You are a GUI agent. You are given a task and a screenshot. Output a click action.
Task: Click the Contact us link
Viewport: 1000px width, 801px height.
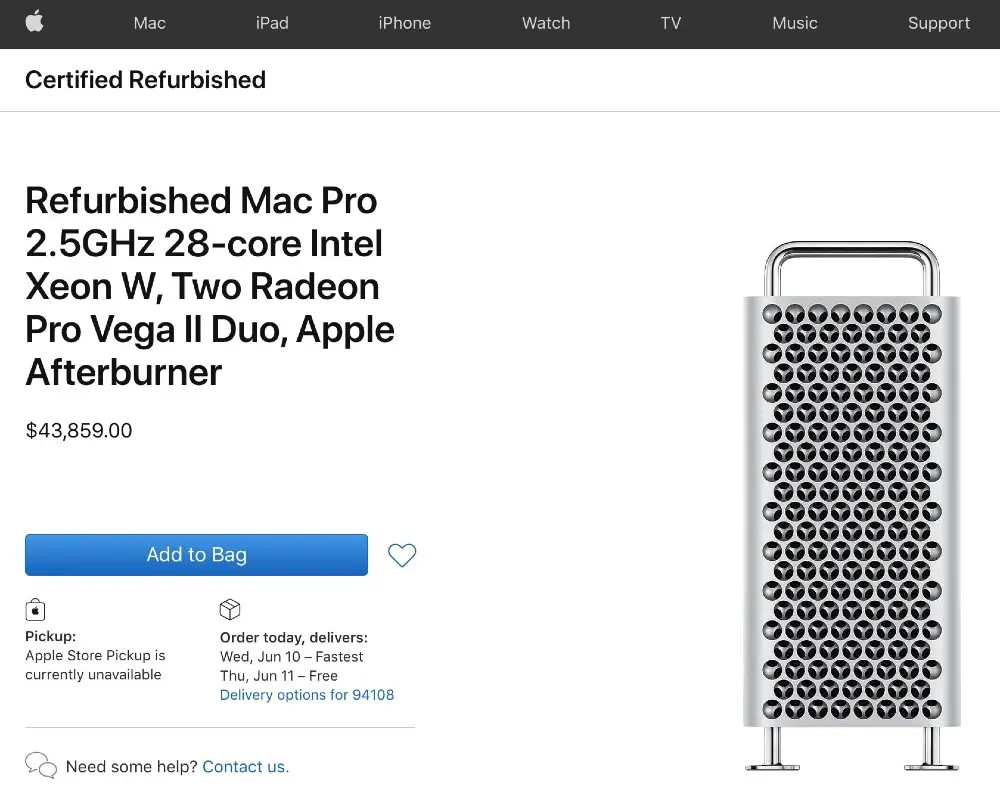[246, 767]
